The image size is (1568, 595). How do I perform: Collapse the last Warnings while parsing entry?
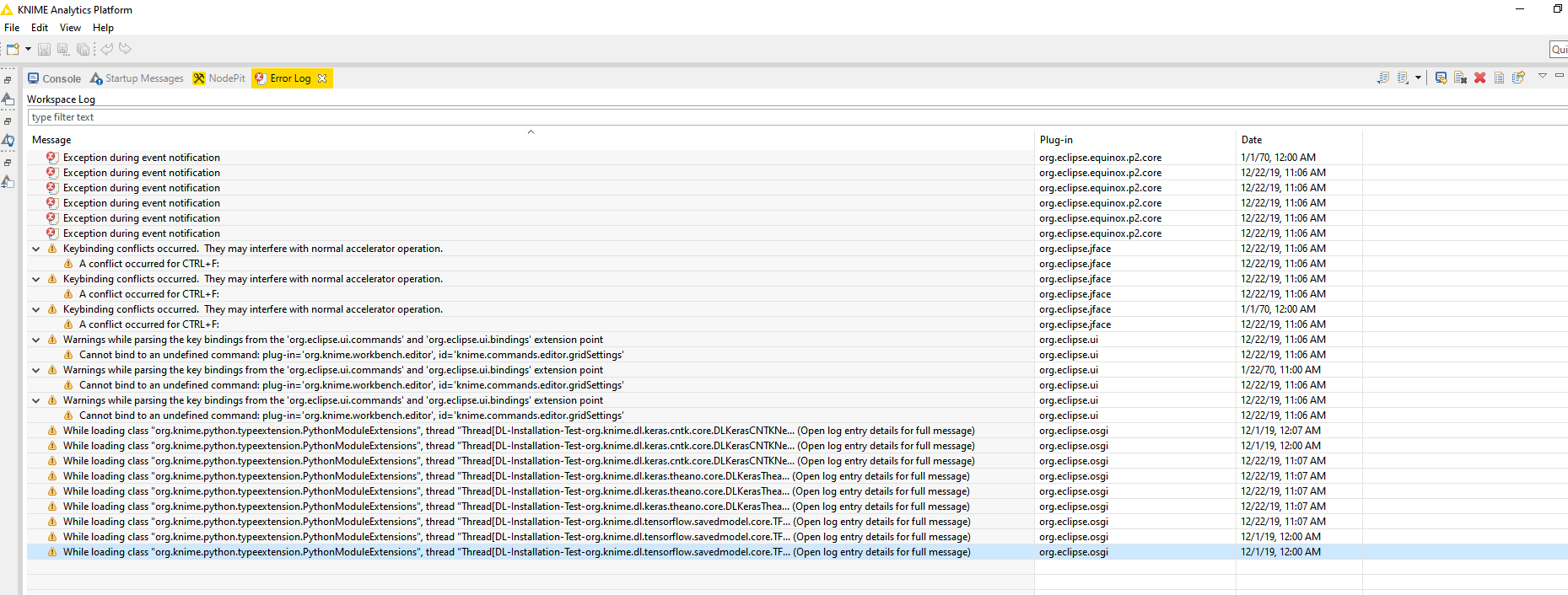coord(36,400)
